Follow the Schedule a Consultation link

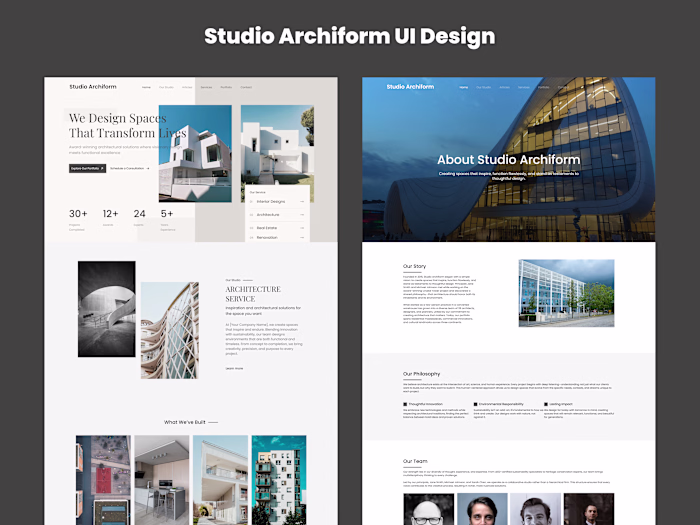pyautogui.click(x=130, y=169)
